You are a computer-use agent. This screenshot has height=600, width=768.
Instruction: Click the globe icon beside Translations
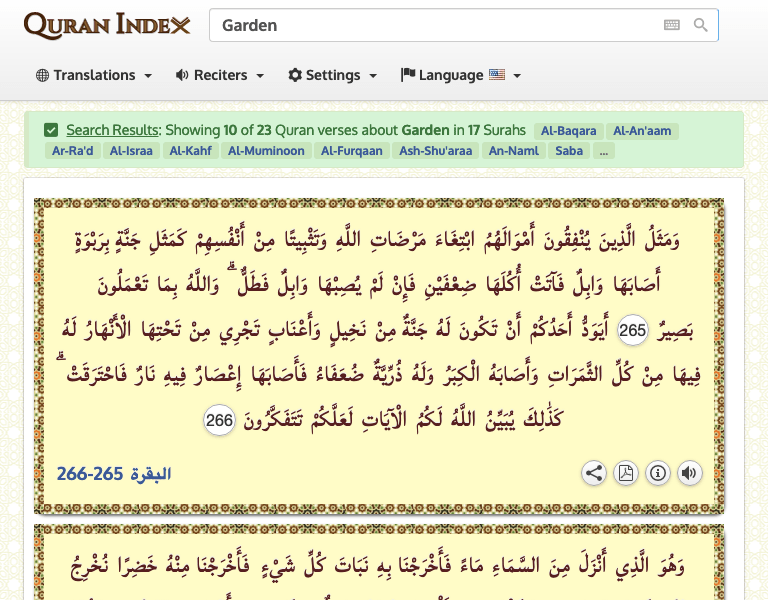pyautogui.click(x=43, y=75)
